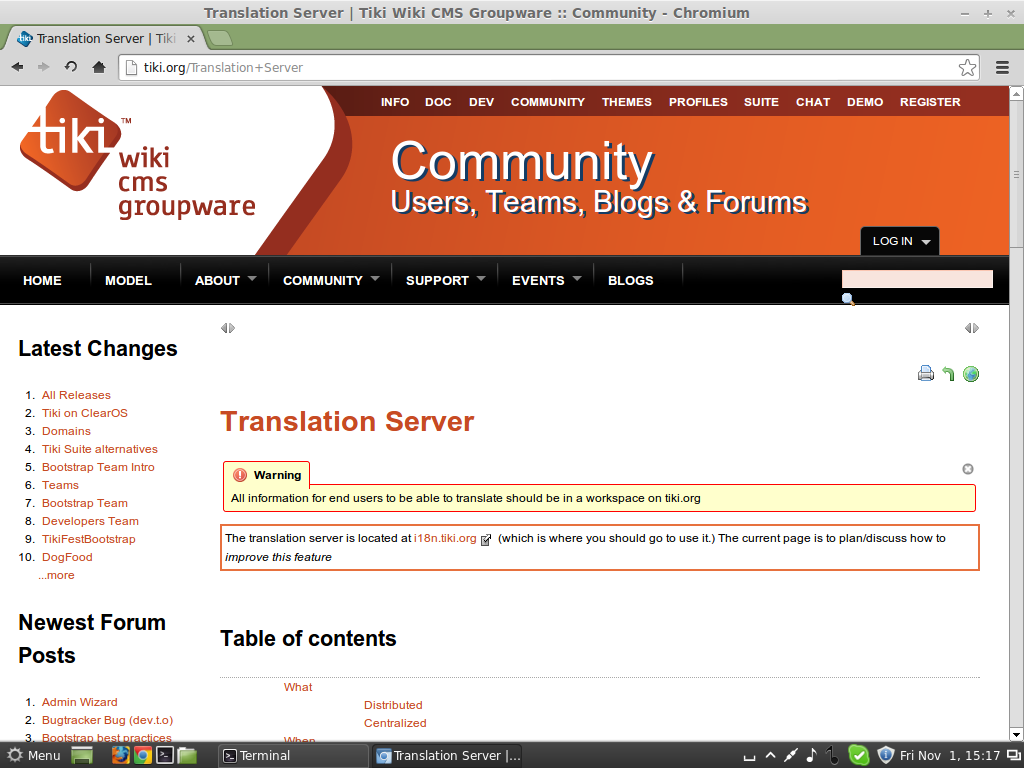Open the browser home icon
1024x768 pixels.
[99, 67]
